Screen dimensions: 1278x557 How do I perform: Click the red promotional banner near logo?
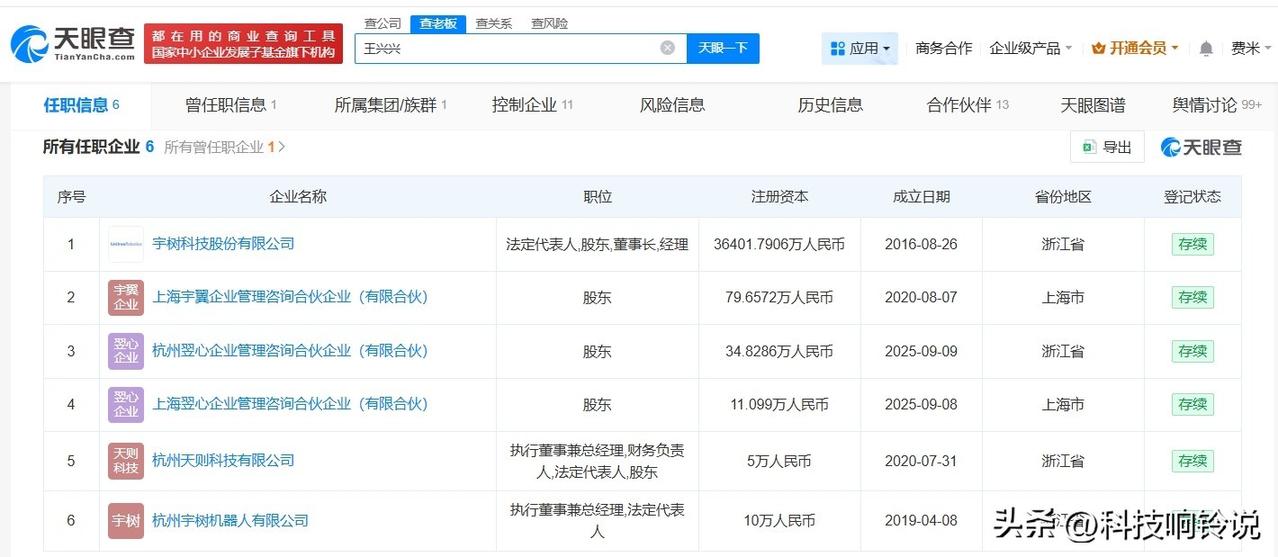tap(243, 44)
